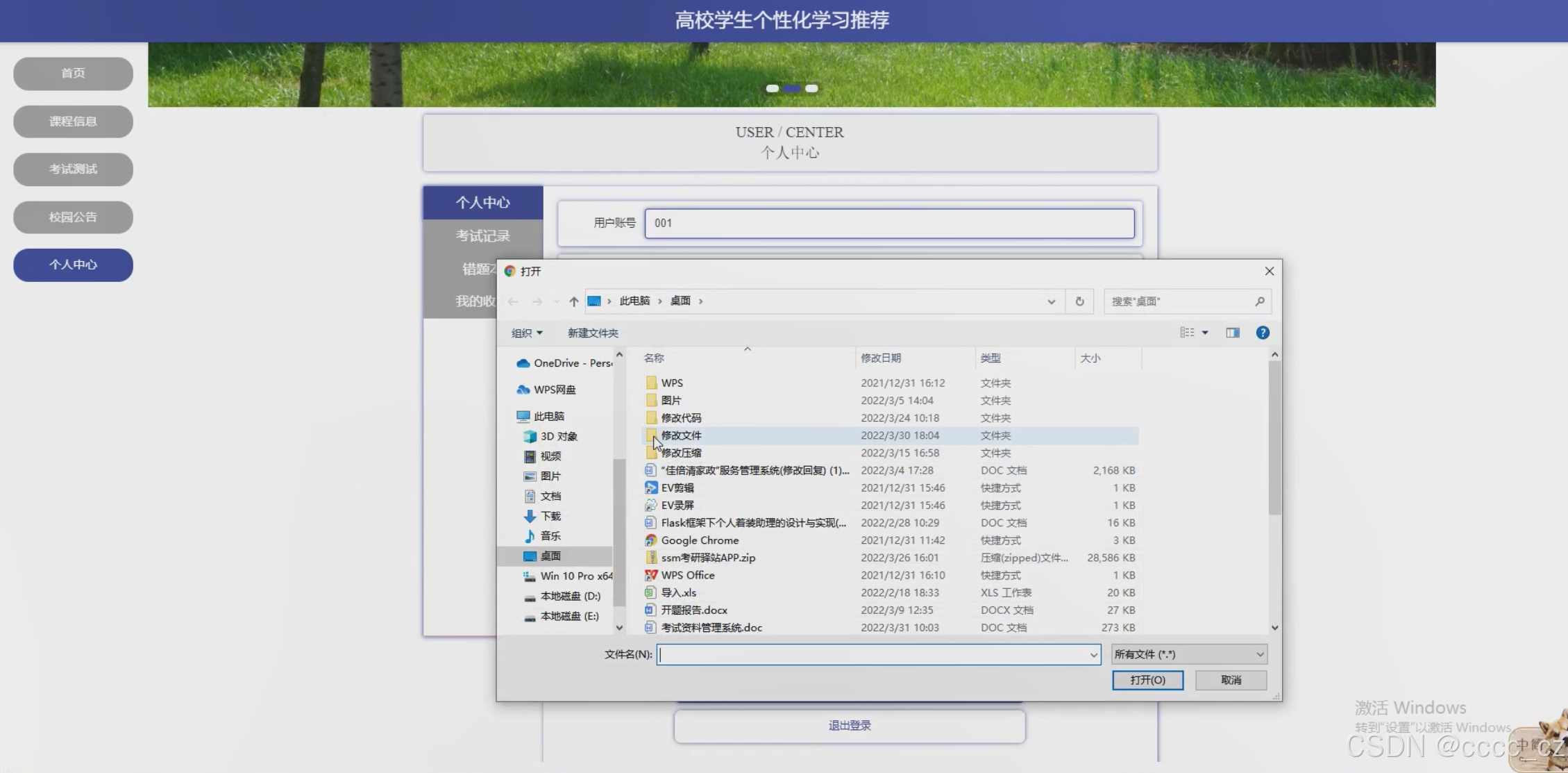The width and height of the screenshot is (1568, 773).
Task: Open the 所有文件 file type dropdown
Action: (x=1189, y=654)
